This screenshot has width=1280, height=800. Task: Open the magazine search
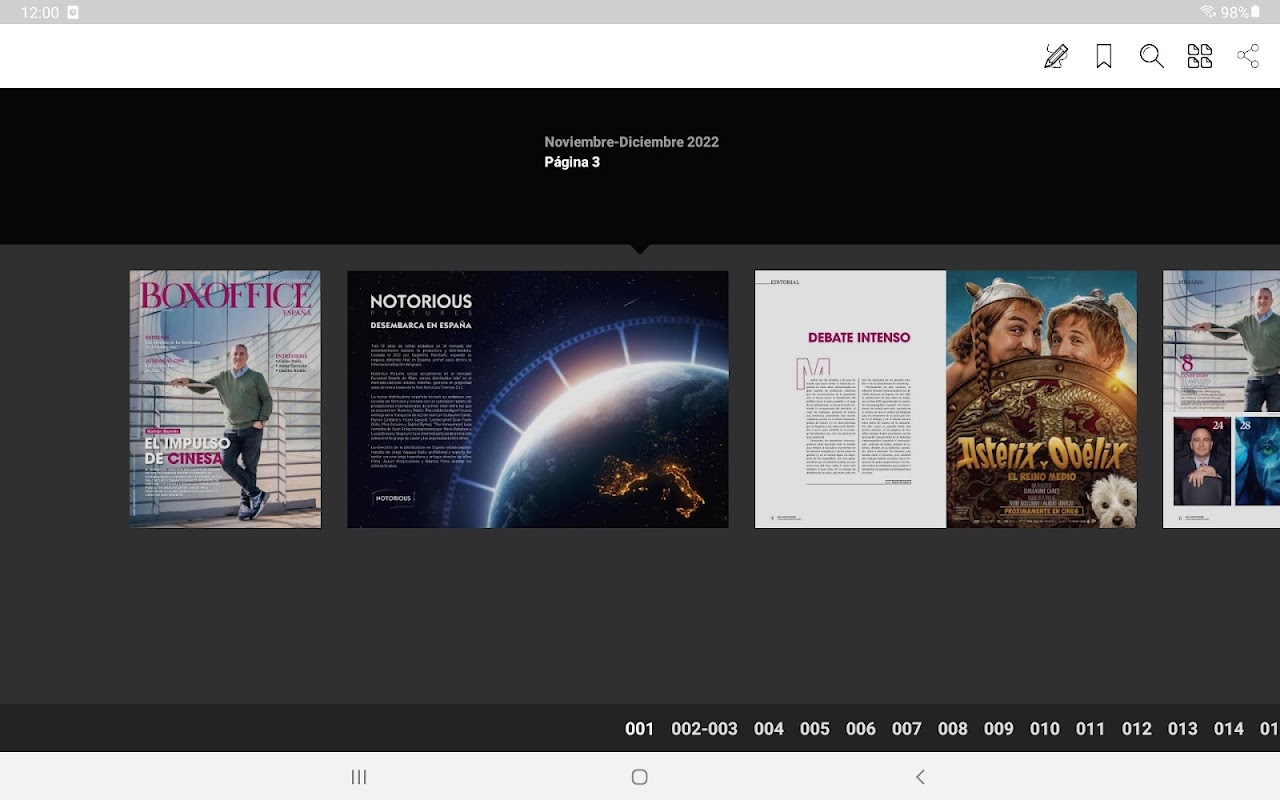click(x=1151, y=56)
